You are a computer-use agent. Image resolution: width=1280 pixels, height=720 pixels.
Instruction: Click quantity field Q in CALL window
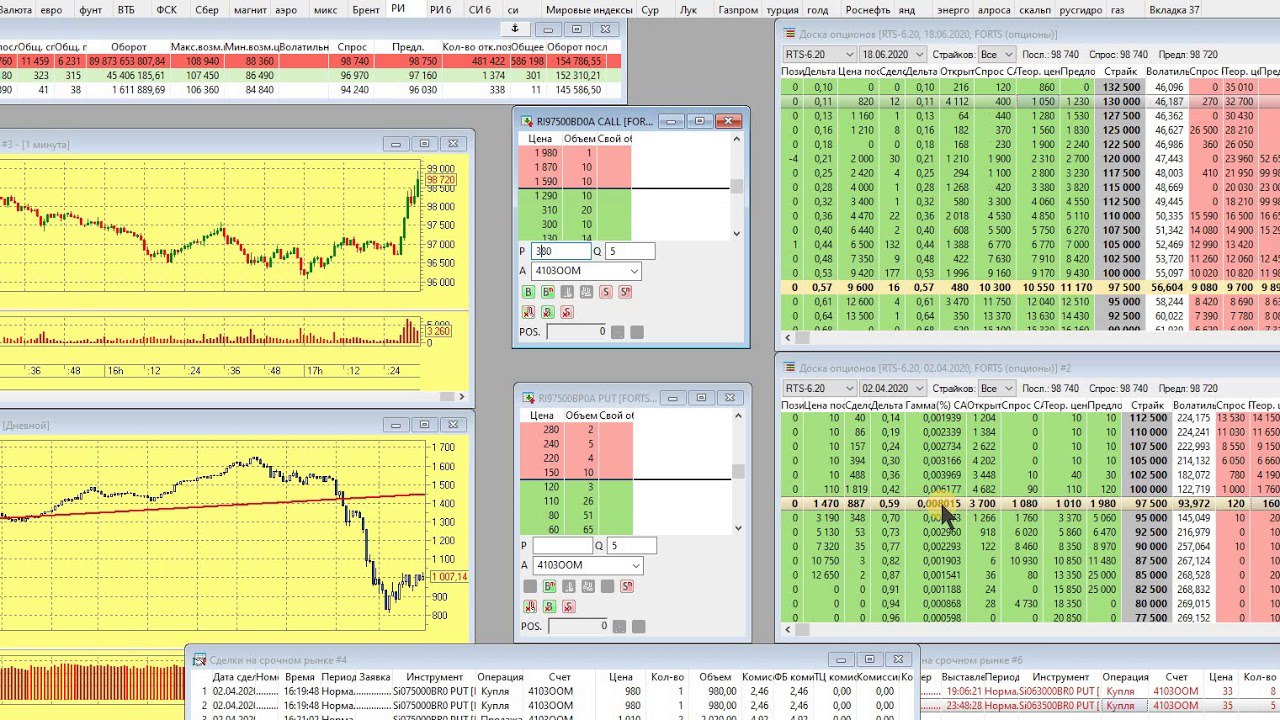click(x=630, y=252)
